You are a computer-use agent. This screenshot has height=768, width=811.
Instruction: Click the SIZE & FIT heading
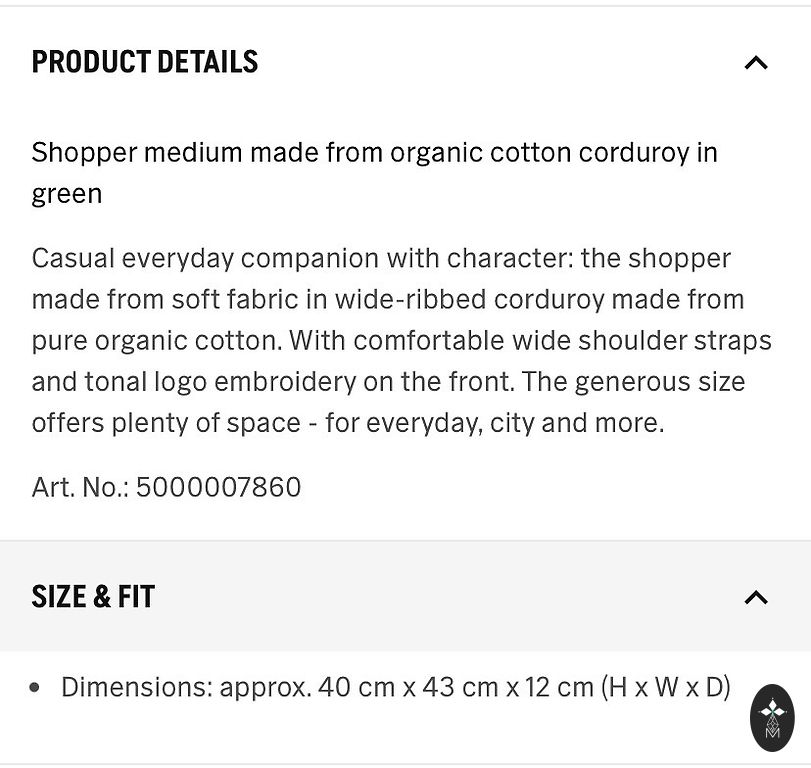point(93,597)
